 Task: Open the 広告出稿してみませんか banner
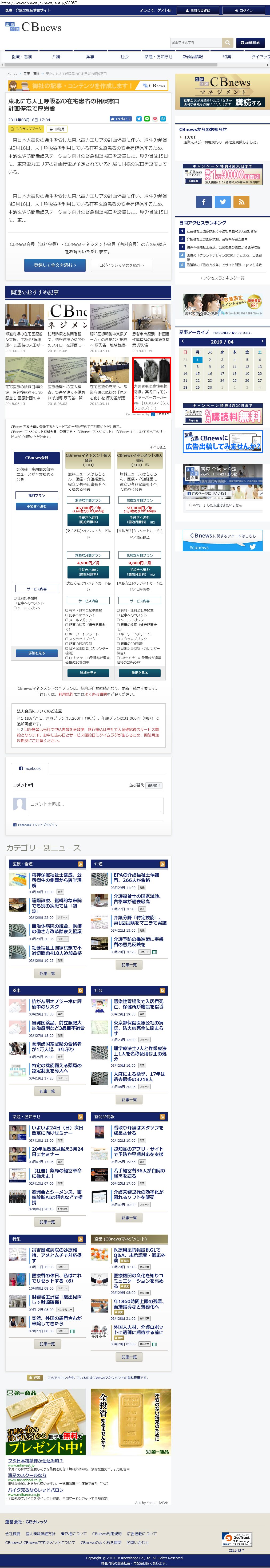(x=223, y=441)
